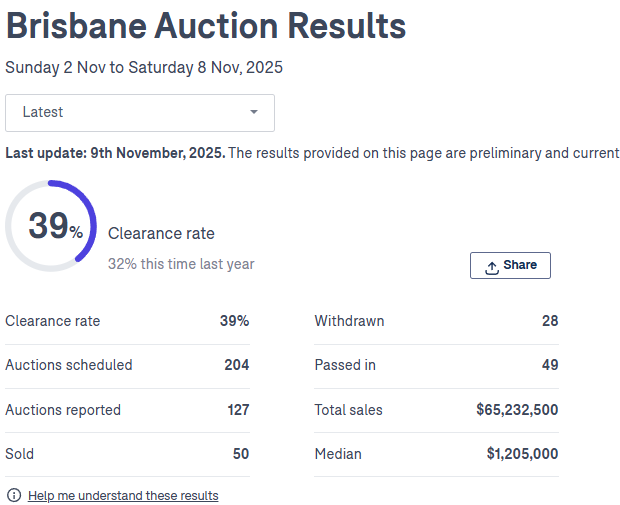
Task: Click the Auctions scheduled value 204
Action: 236,365
